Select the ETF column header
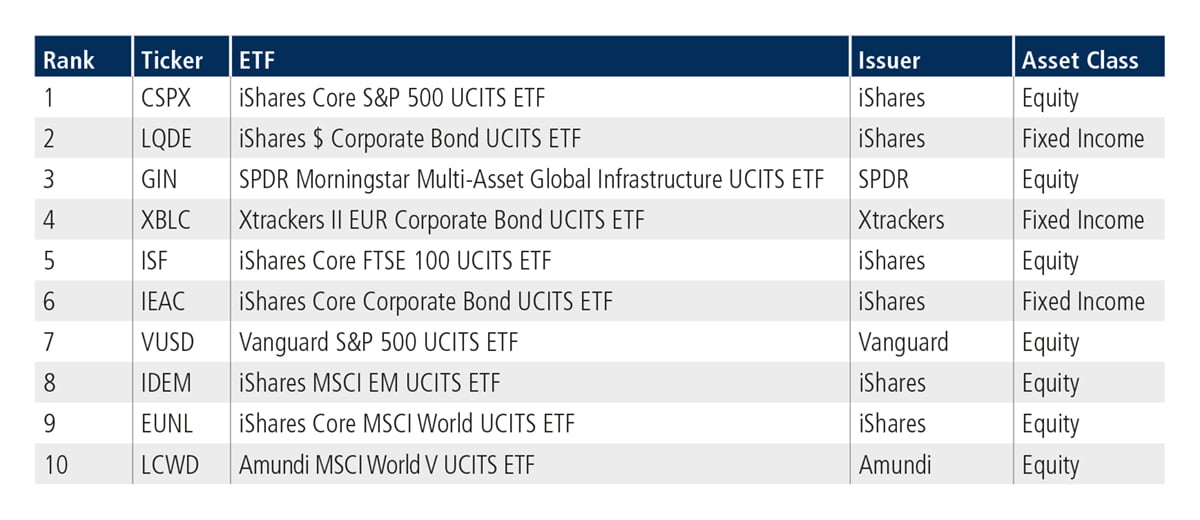The image size is (1200, 520). tap(256, 60)
